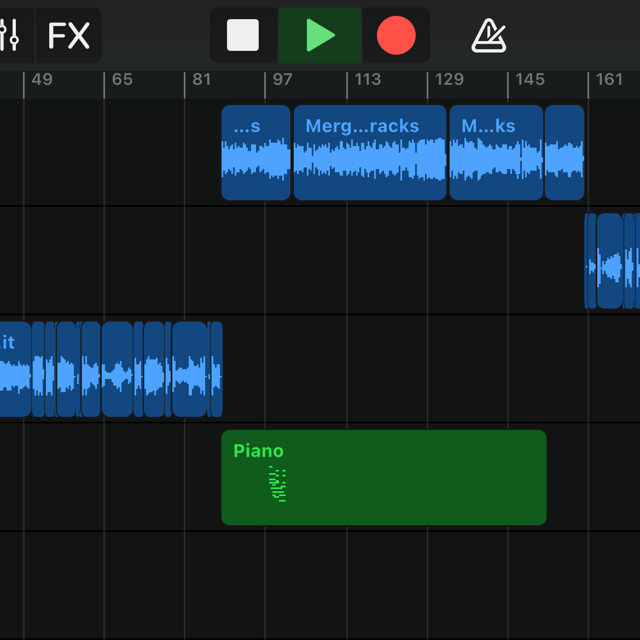The width and height of the screenshot is (640, 640).
Task: Toggle the metronome icon
Action: (x=489, y=36)
